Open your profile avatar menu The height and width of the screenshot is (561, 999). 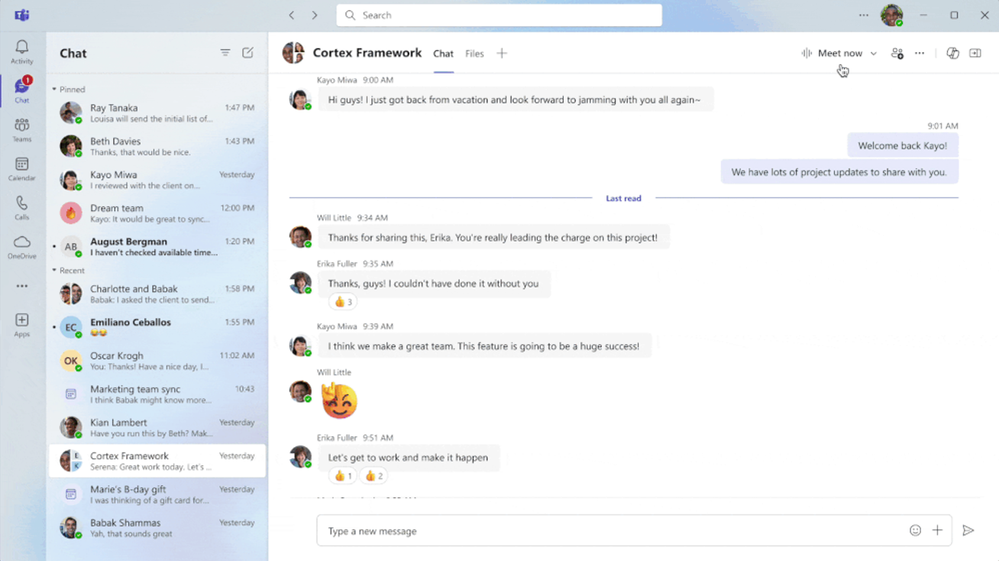892,15
